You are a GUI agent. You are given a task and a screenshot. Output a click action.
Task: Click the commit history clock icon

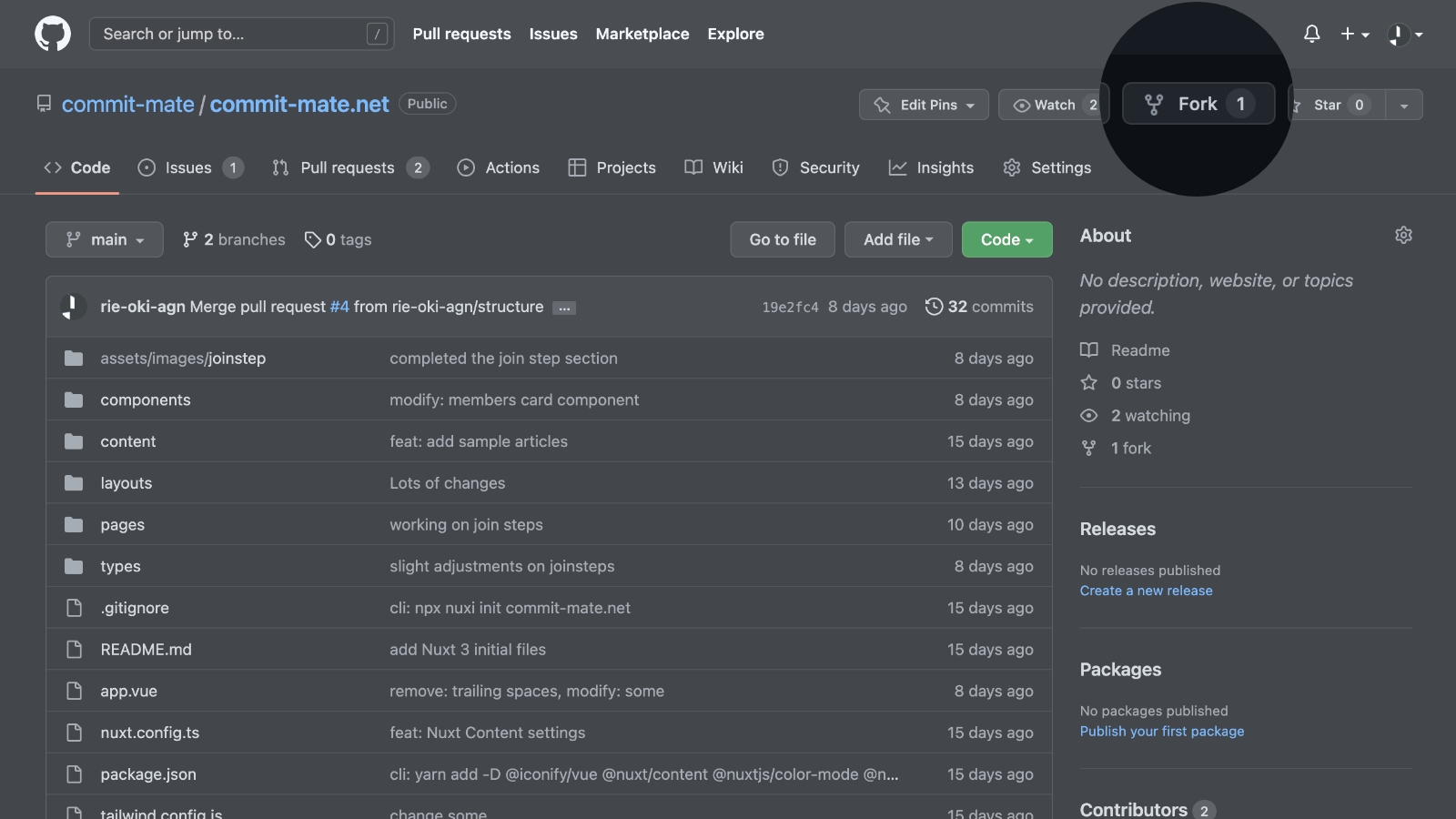934,307
